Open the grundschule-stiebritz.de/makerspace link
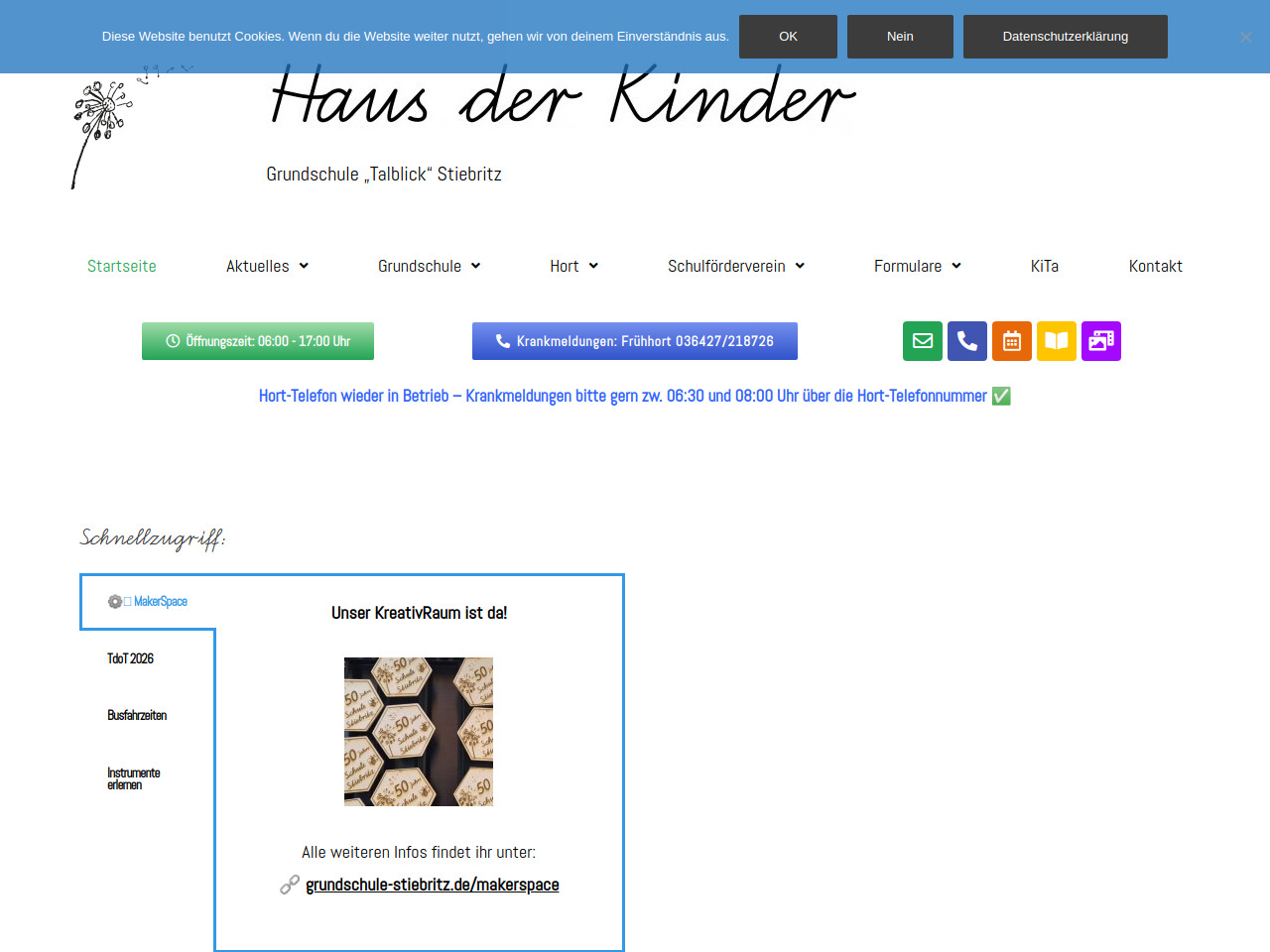Viewport: 1270px width, 952px height. click(x=432, y=885)
